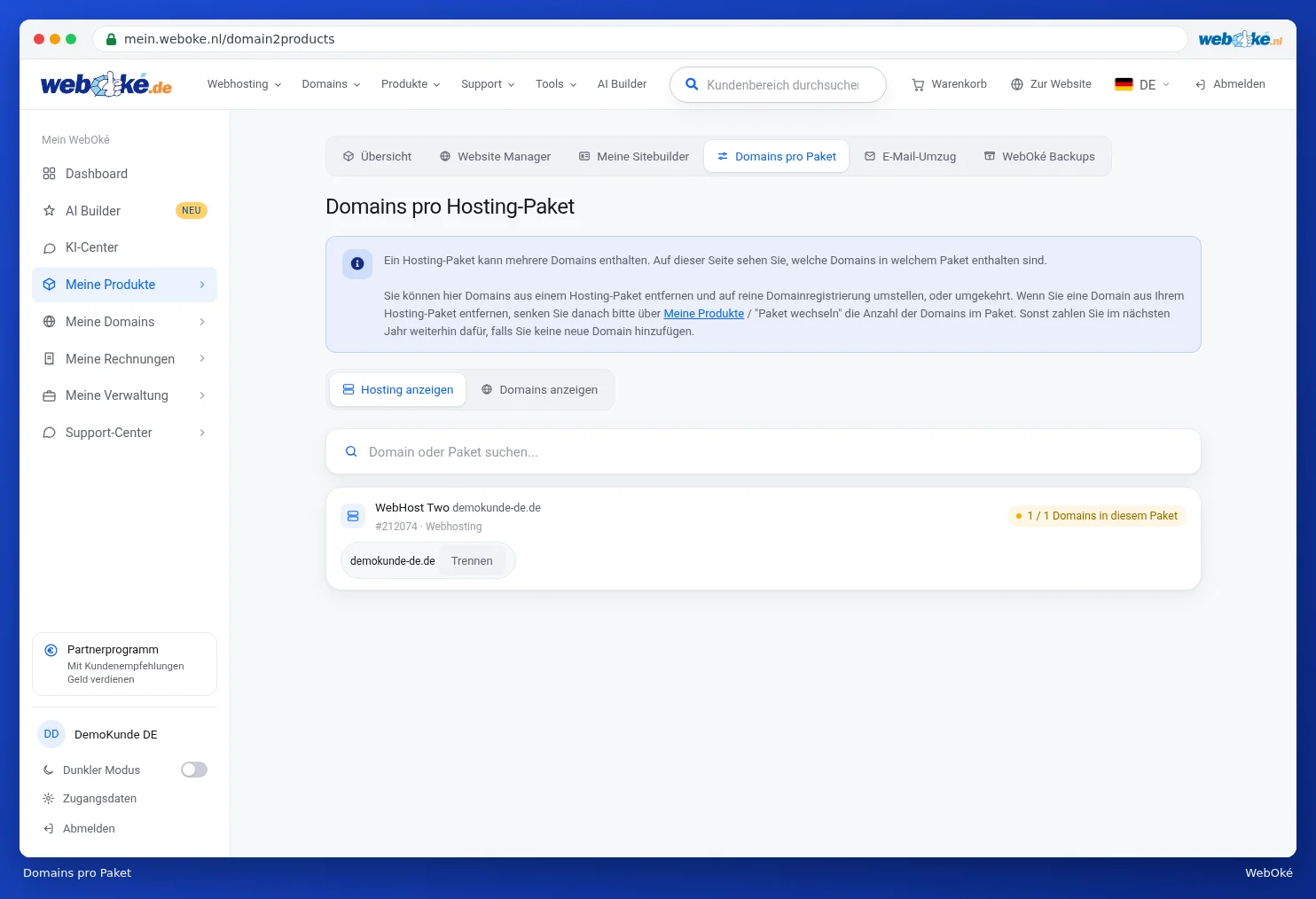Click the 1 / 1 Domains in diesem Paket badge
The width and height of the screenshot is (1316, 899).
[1097, 516]
